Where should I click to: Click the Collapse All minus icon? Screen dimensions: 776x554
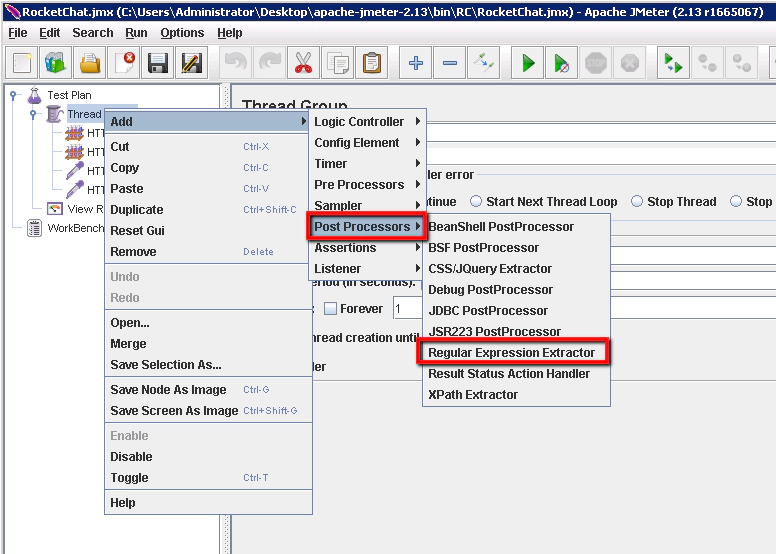coord(449,63)
